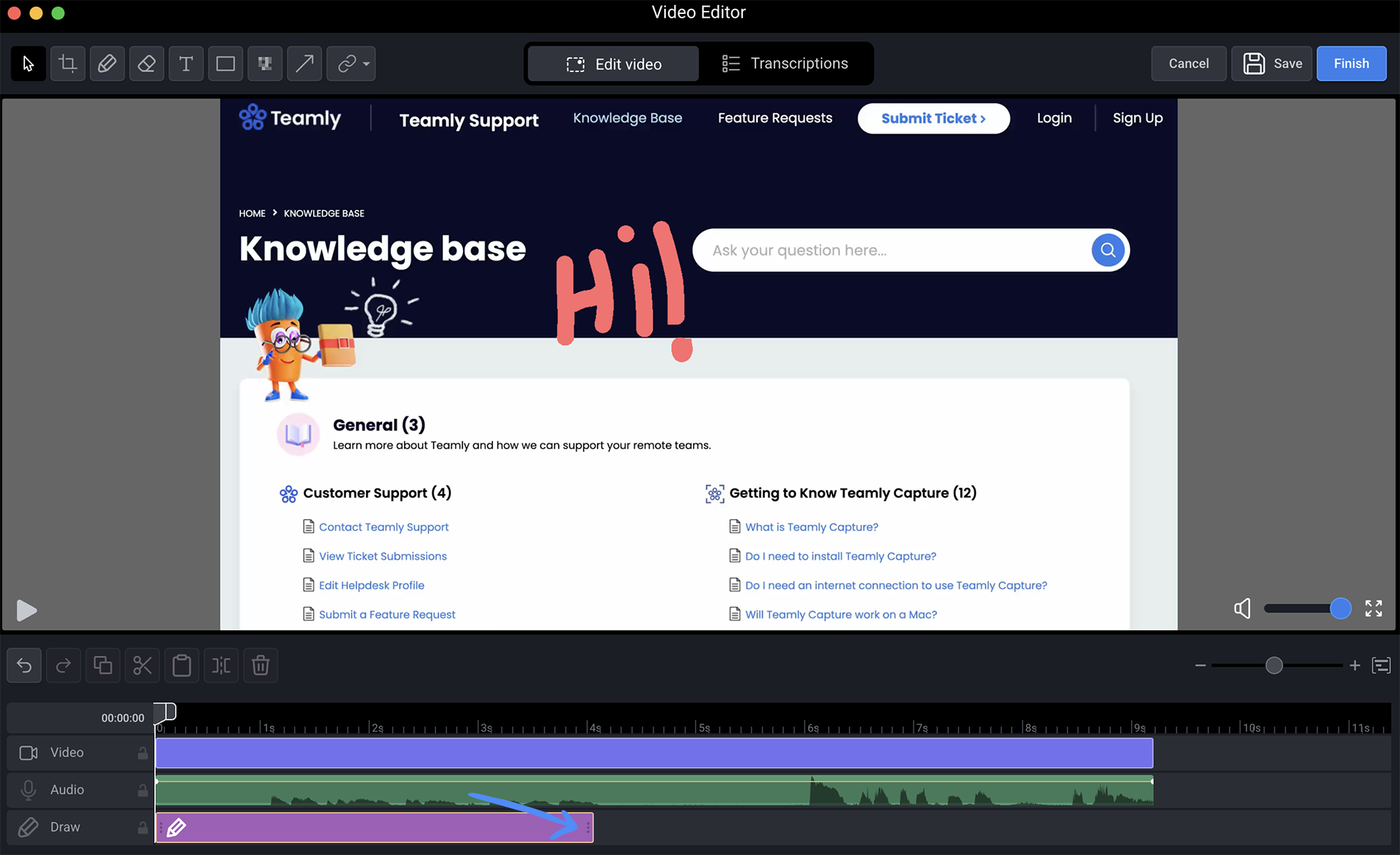The height and width of the screenshot is (855, 1400).
Task: Open Edit Helpdesk Profile article
Action: click(x=372, y=586)
